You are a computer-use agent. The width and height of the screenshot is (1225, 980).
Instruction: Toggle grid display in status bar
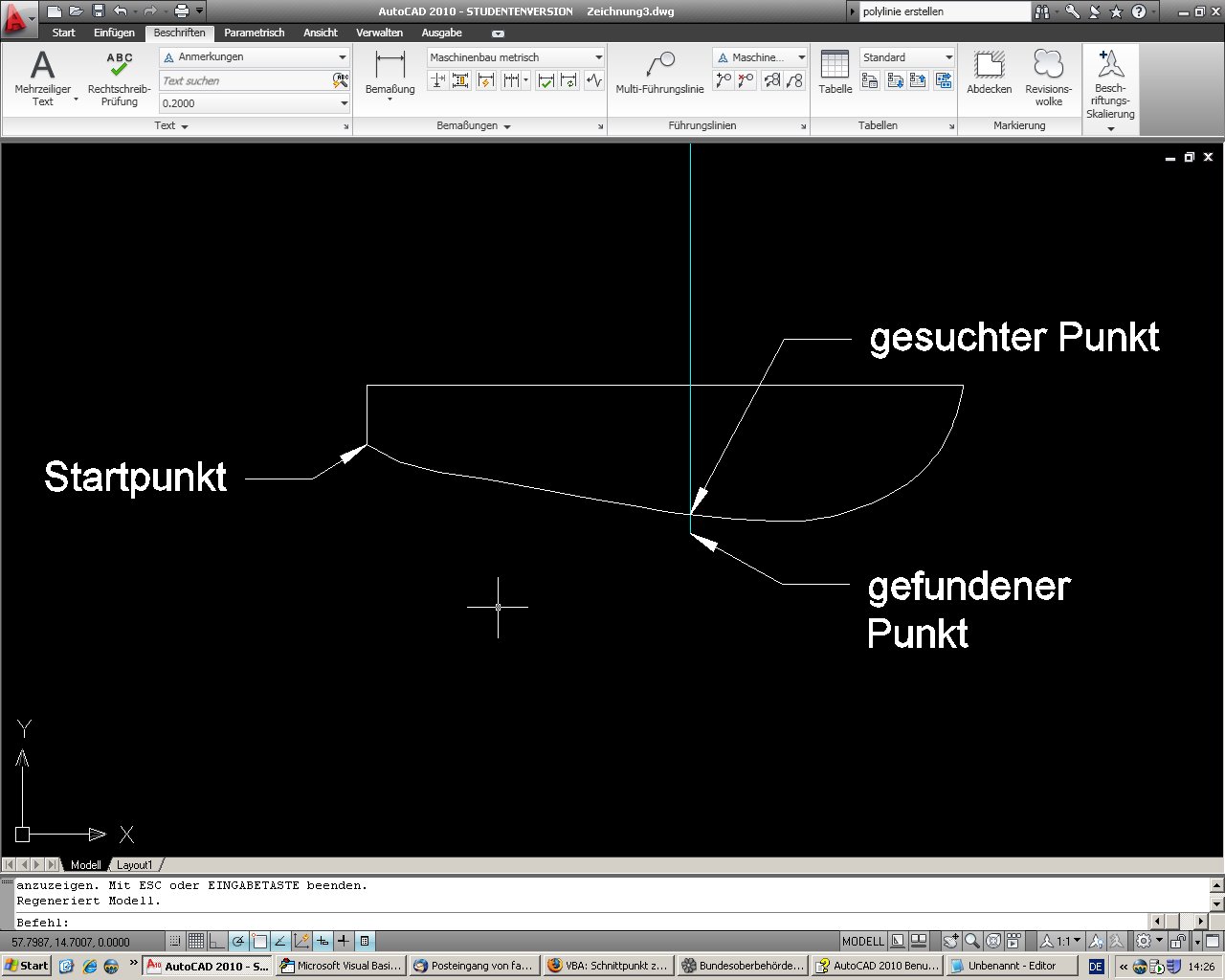195,941
